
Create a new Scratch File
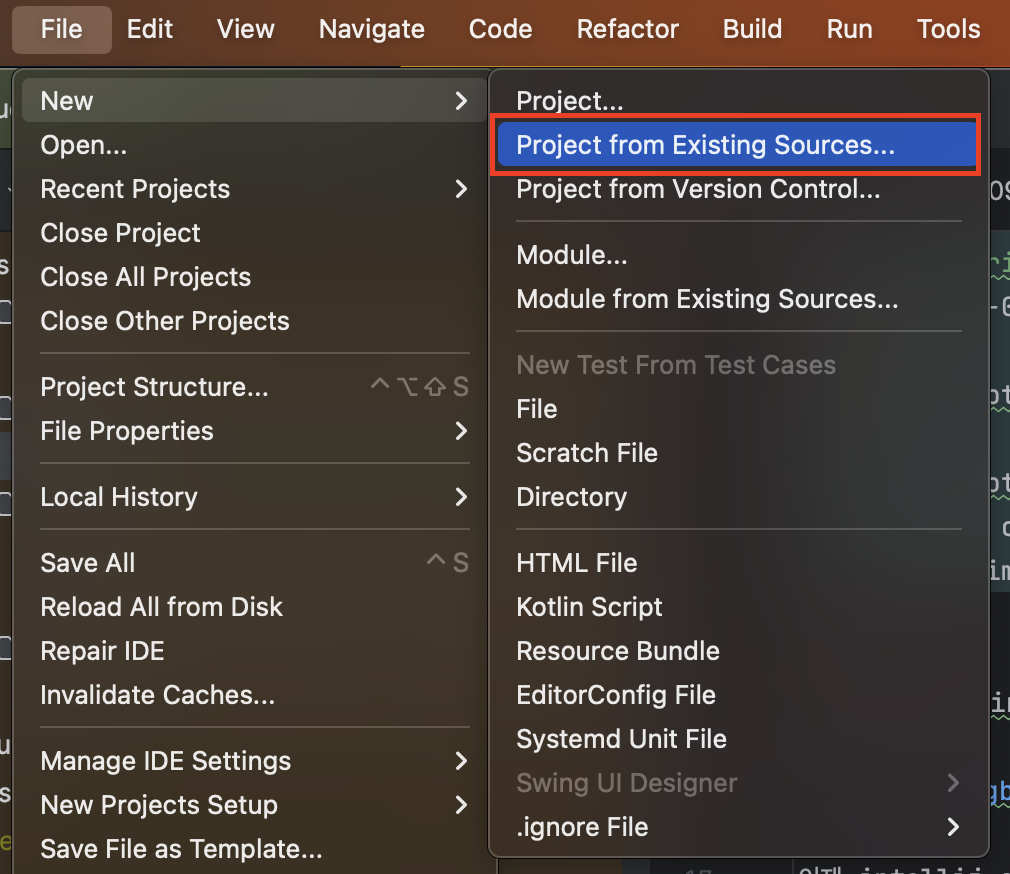(x=587, y=453)
